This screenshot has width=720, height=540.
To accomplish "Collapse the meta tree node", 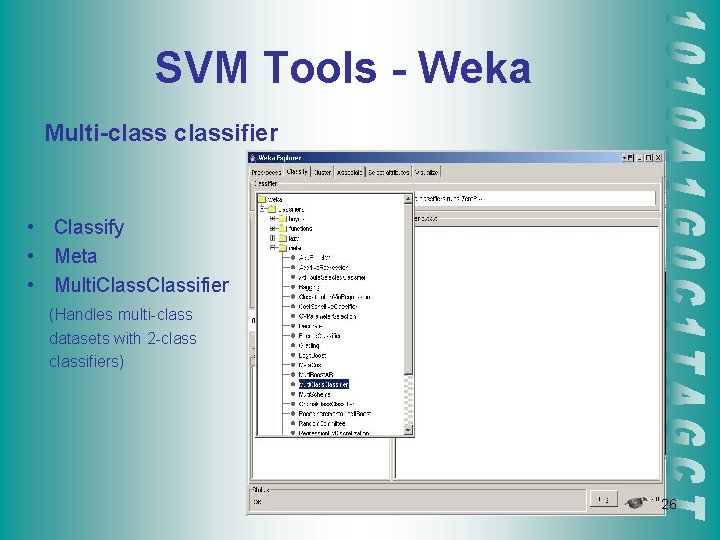I will pos(273,248).
